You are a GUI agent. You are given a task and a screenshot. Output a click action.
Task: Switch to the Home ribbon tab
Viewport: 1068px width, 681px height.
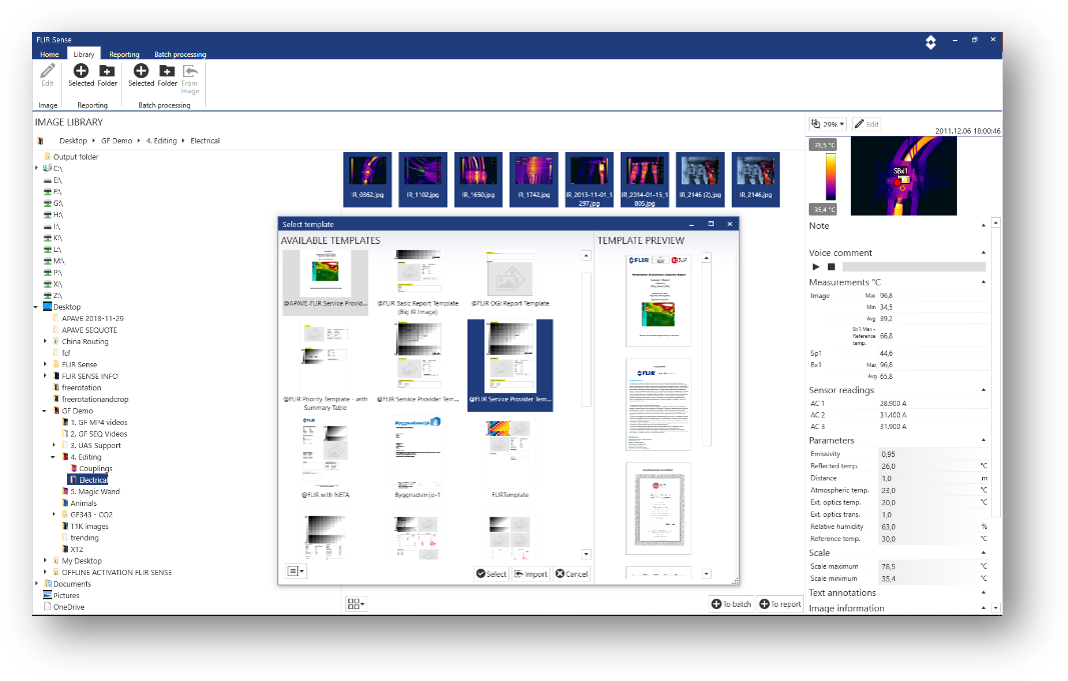(49, 54)
